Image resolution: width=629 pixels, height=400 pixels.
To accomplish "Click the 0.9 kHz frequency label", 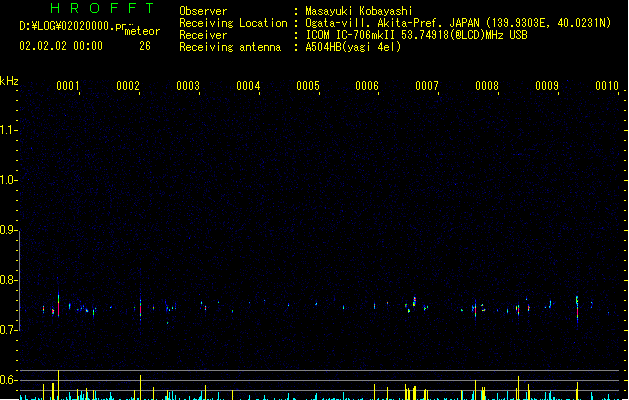I will click(x=7, y=230).
